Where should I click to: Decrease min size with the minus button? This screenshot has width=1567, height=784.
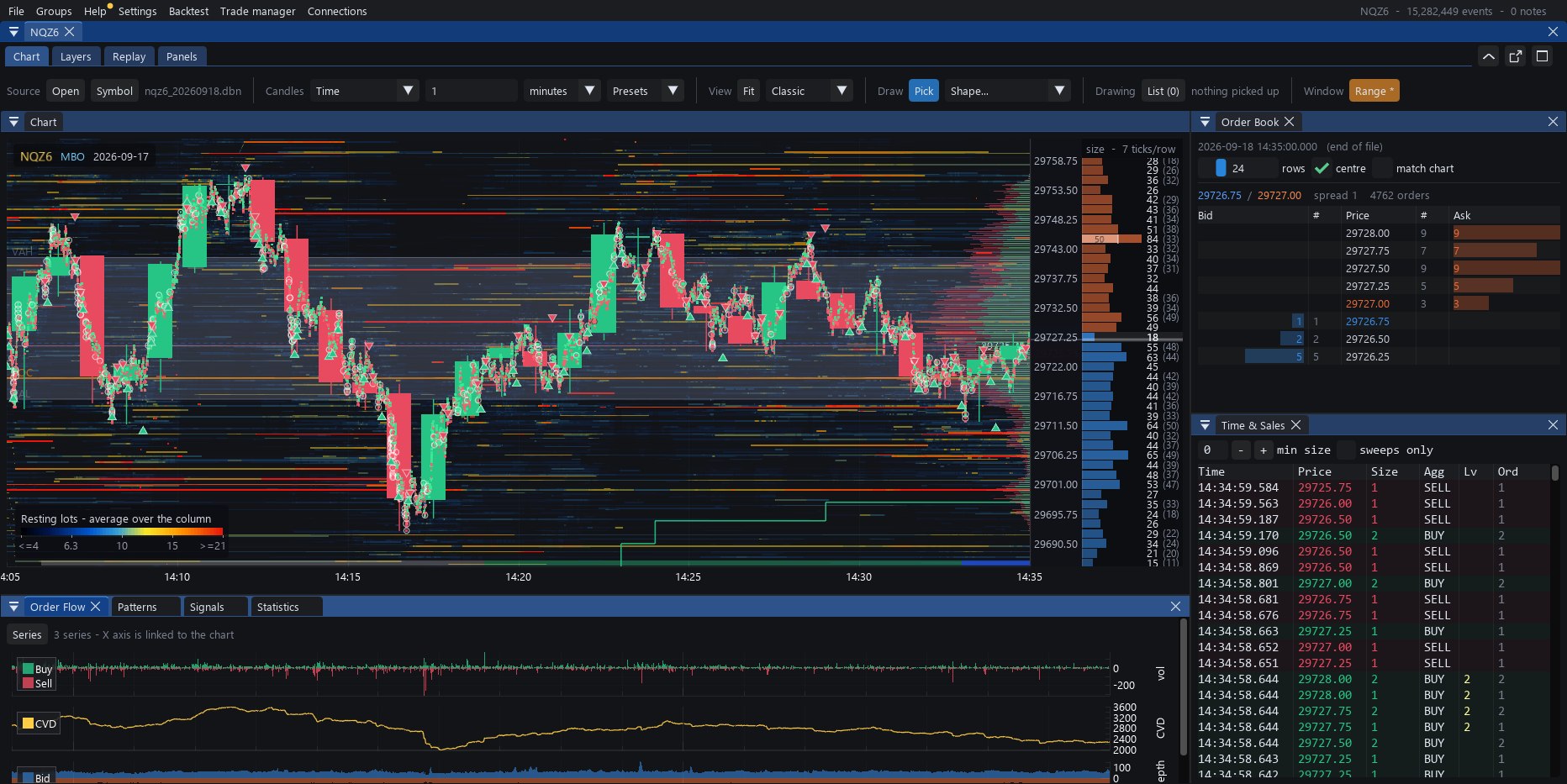point(1241,450)
